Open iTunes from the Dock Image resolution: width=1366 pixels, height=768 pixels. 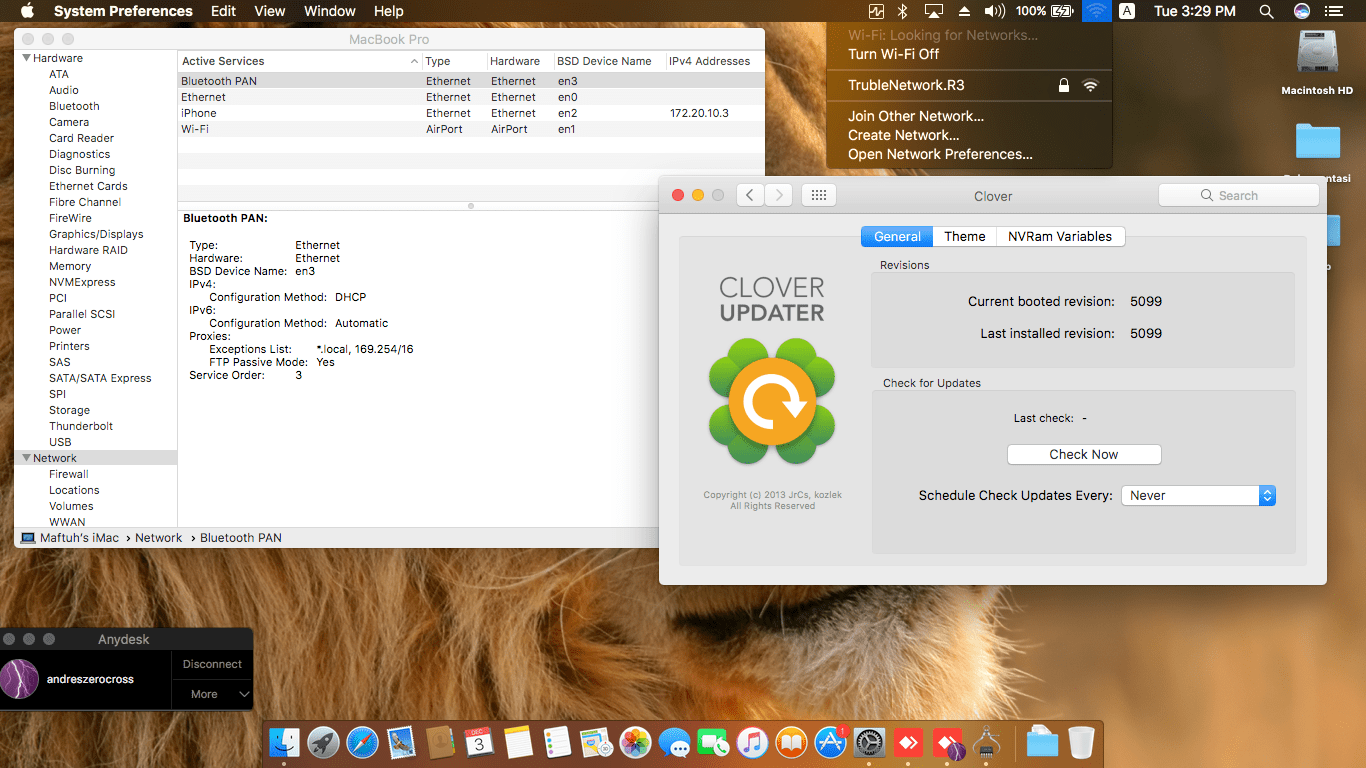pyautogui.click(x=752, y=743)
